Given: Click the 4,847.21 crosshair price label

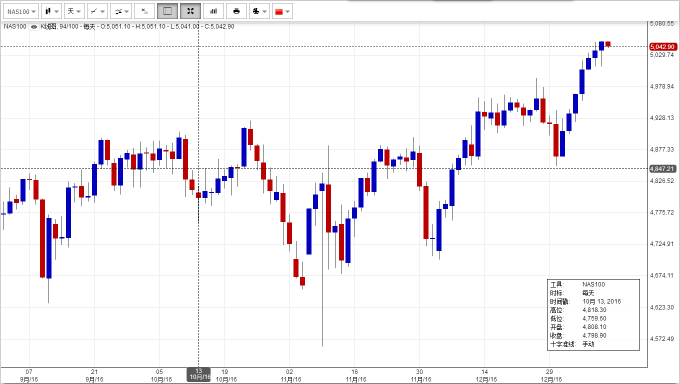Looking at the screenshot, I should 662,169.
